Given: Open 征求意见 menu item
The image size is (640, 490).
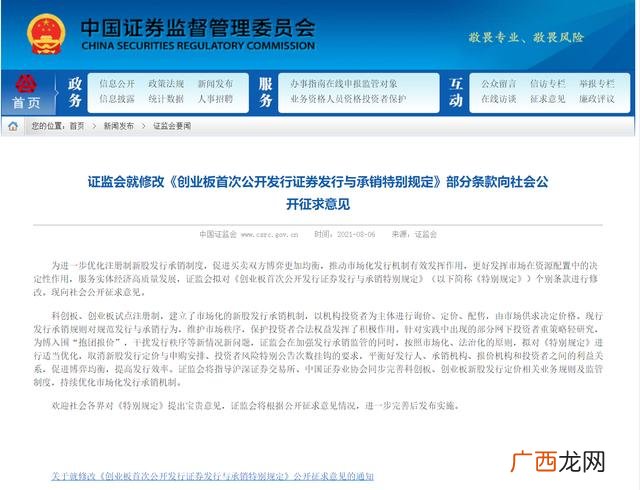Looking at the screenshot, I should click(x=547, y=99).
